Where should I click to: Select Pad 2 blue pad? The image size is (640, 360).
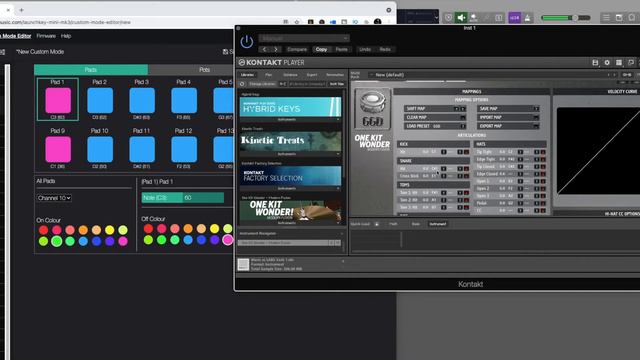pyautogui.click(x=100, y=100)
